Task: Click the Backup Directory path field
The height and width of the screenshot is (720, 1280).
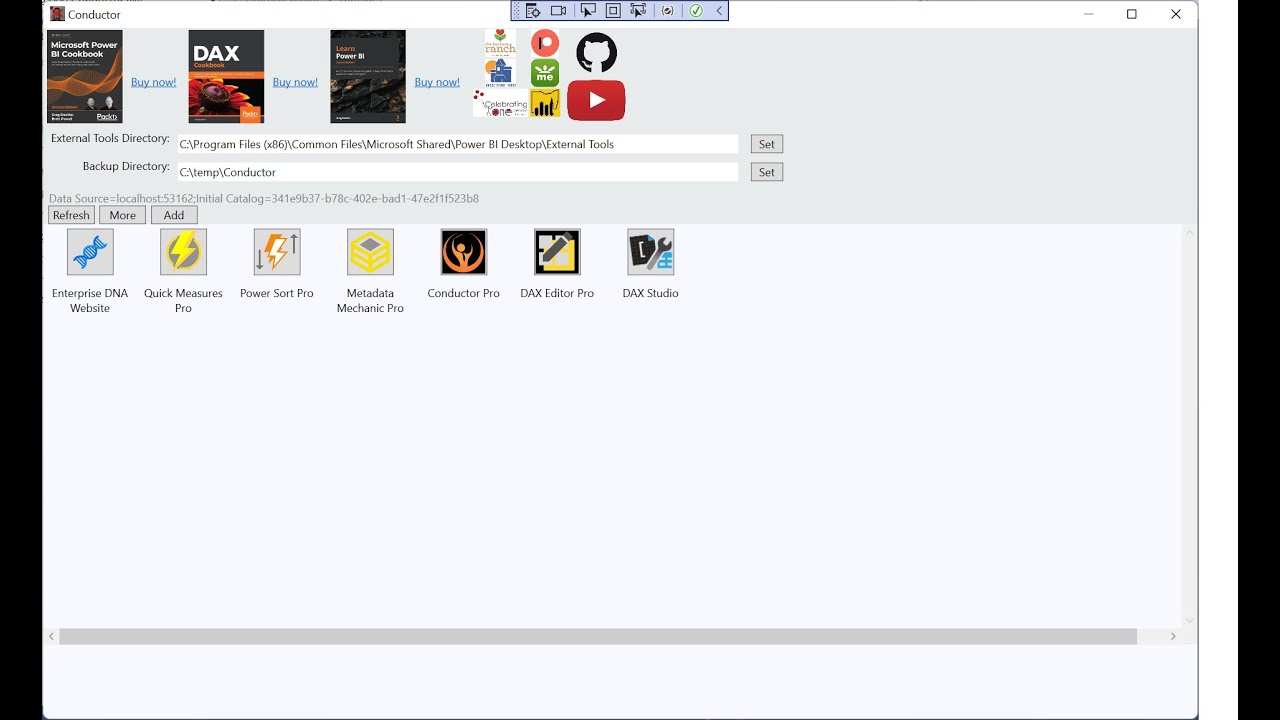Action: 458,172
